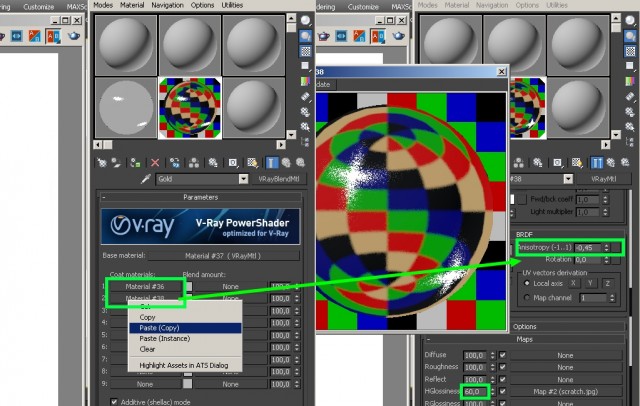Open the Gold material name dropdown

[243, 179]
